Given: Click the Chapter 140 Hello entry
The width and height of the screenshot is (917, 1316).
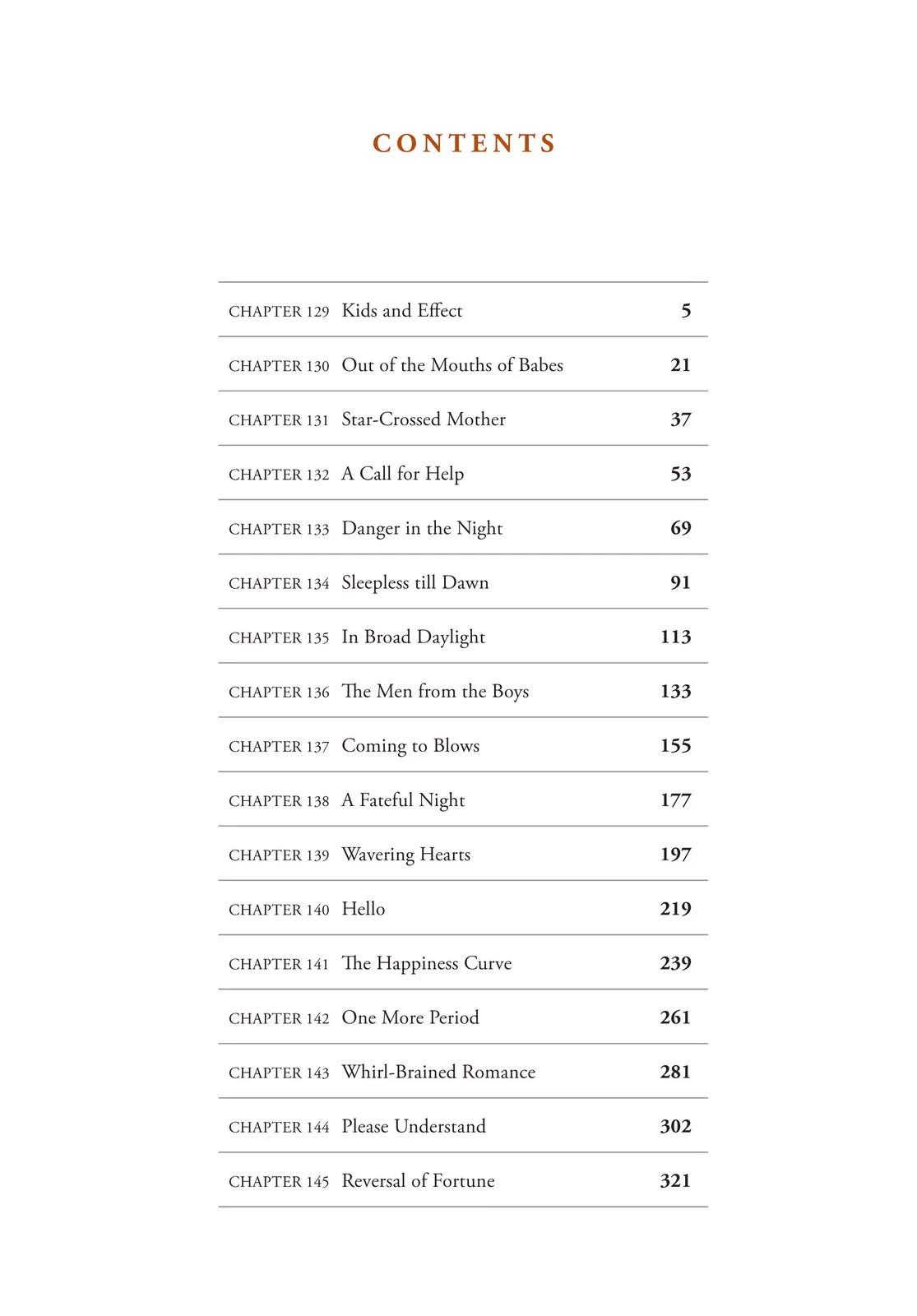Looking at the screenshot, I should (x=463, y=907).
